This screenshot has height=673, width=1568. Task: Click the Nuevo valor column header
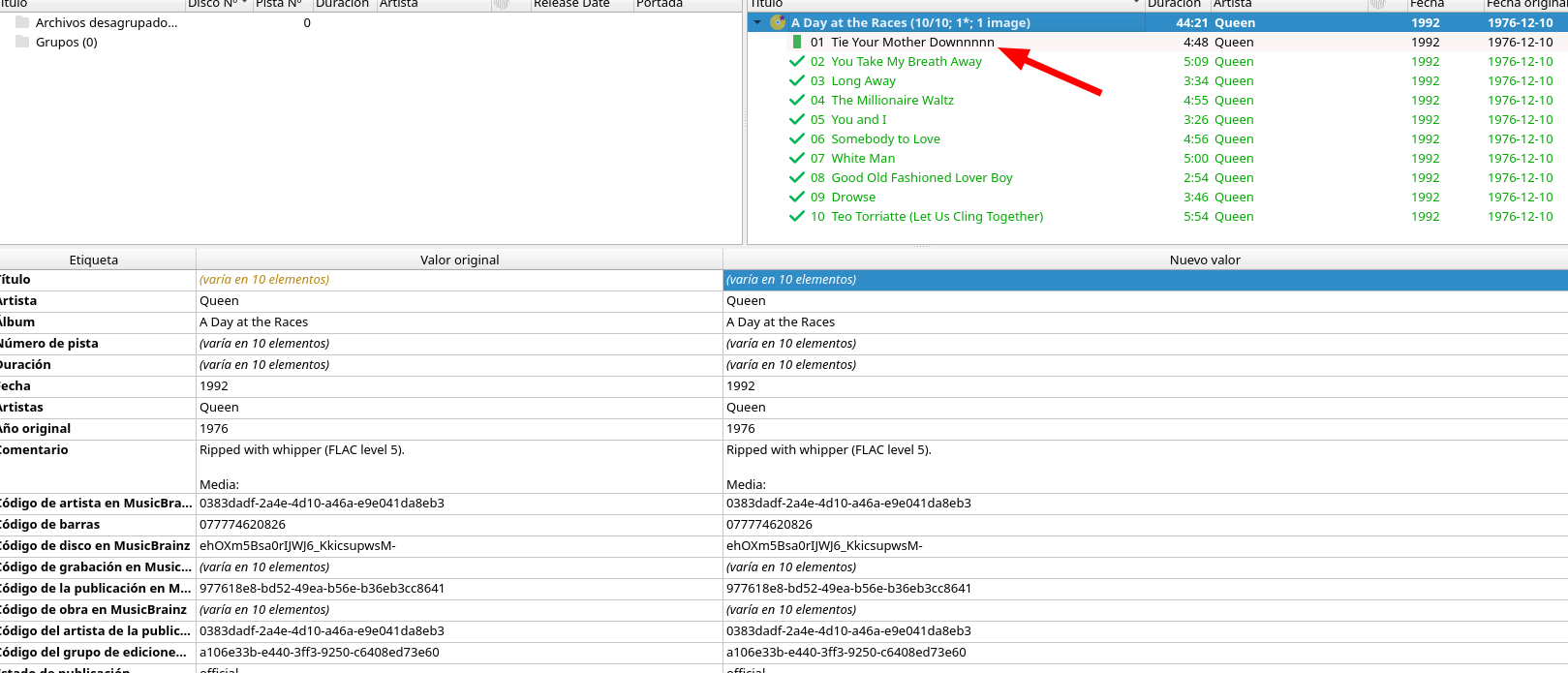tap(1146, 260)
